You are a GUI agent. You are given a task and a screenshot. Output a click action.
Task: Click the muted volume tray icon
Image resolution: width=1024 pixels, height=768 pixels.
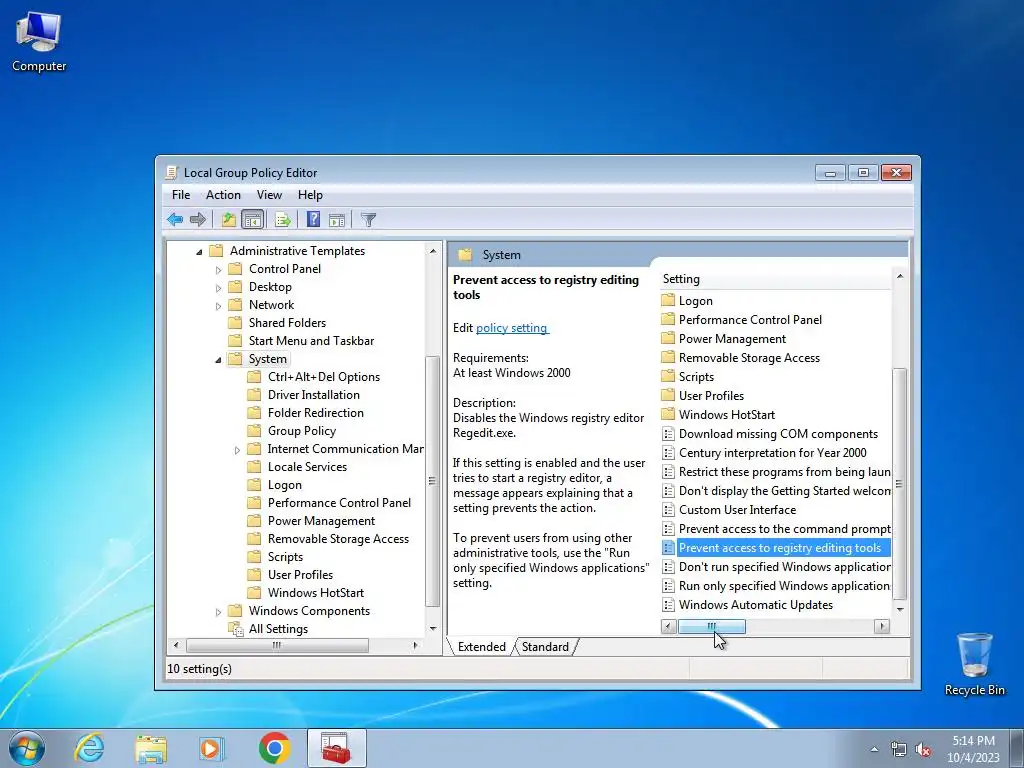[x=923, y=750]
